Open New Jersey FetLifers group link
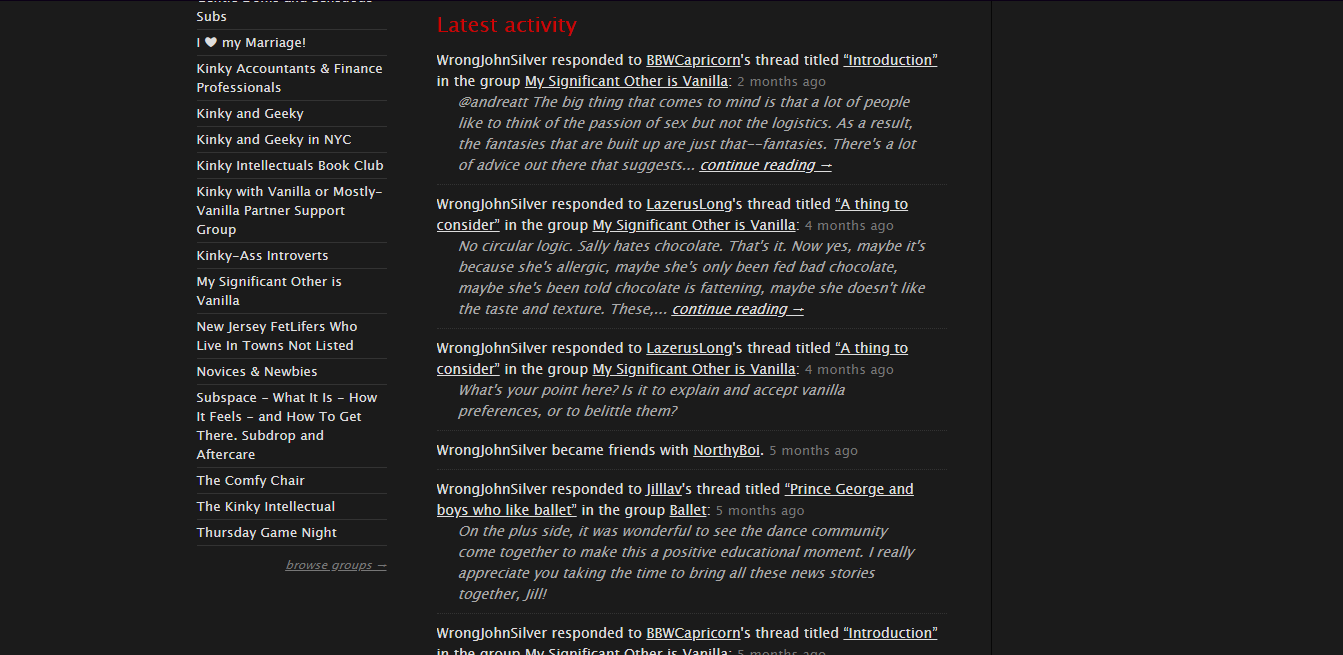This screenshot has width=1343, height=655. click(276, 336)
